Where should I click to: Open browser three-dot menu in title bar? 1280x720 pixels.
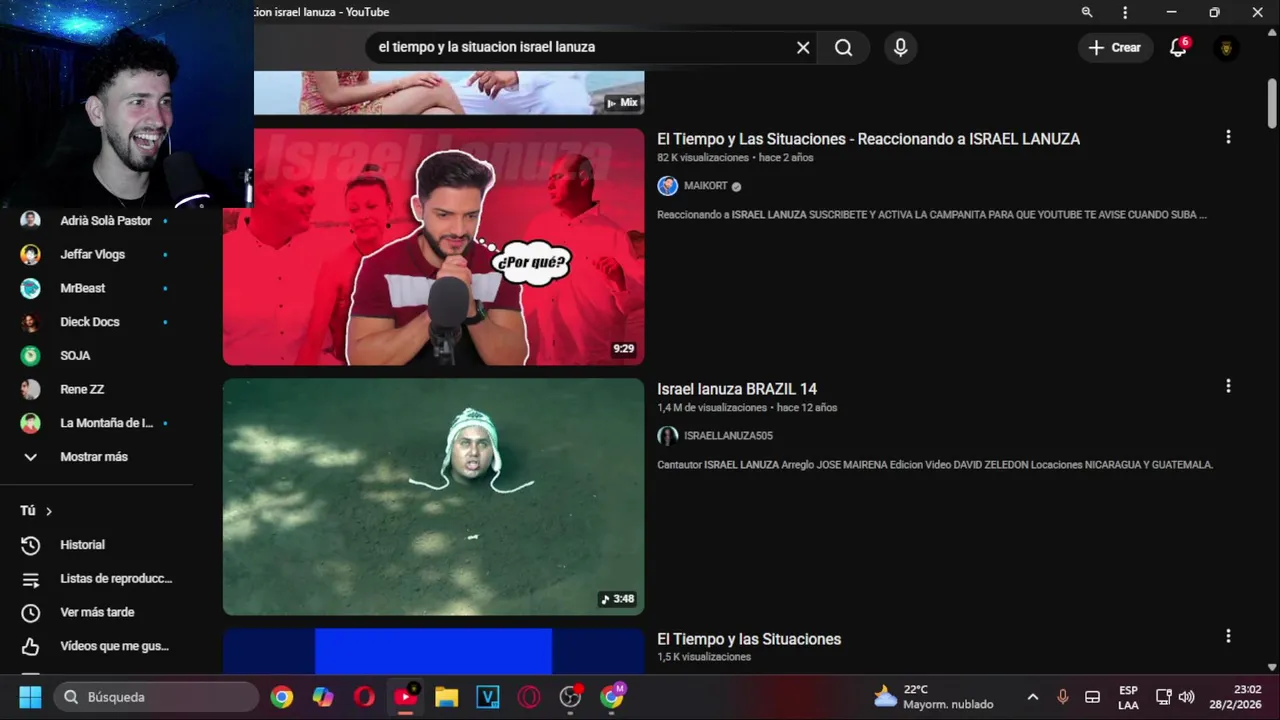coord(1125,12)
